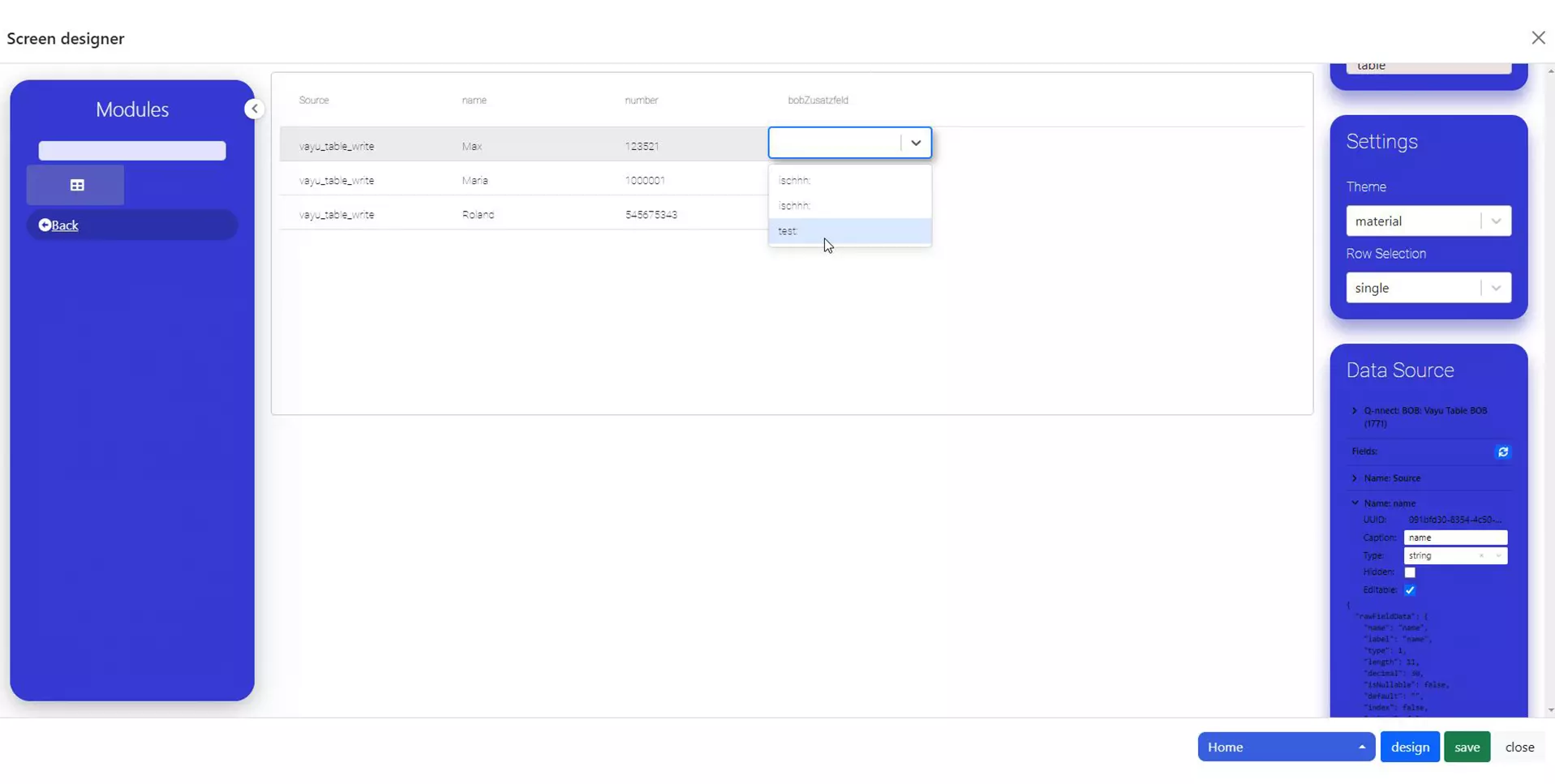
Task: Click the UUID value 091bfd30-8354-4c50
Action: [x=1455, y=520]
